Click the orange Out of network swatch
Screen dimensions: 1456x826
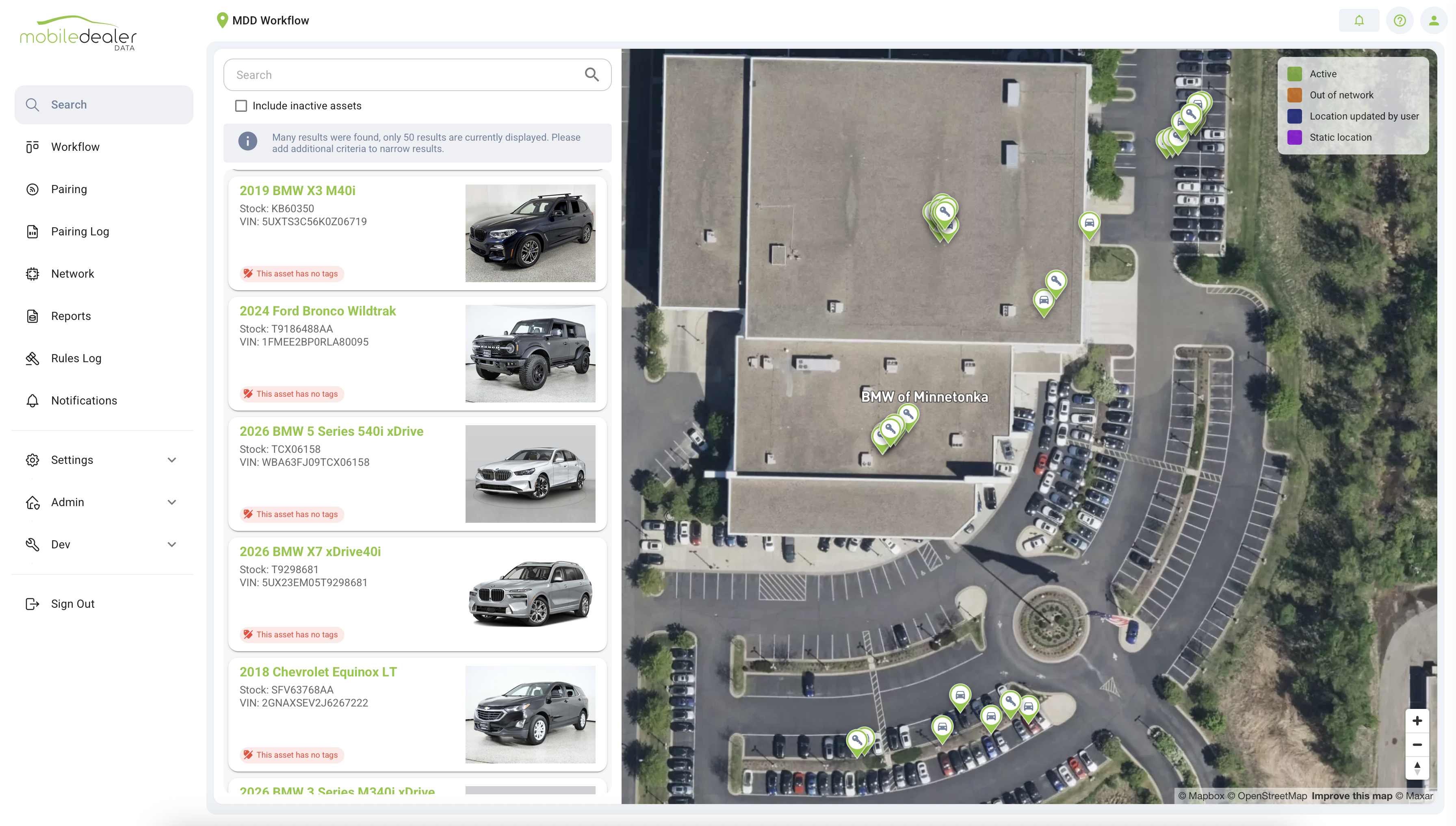coord(1294,95)
